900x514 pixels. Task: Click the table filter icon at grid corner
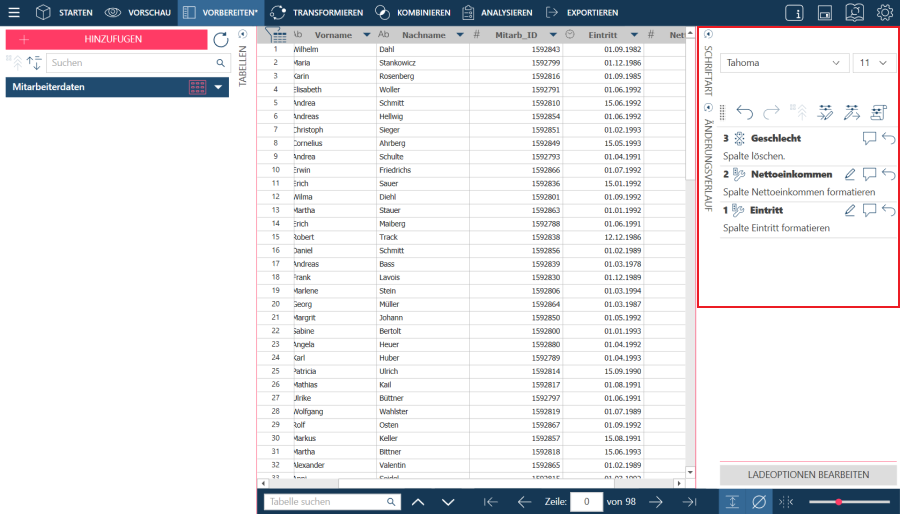pyautogui.click(x=276, y=35)
